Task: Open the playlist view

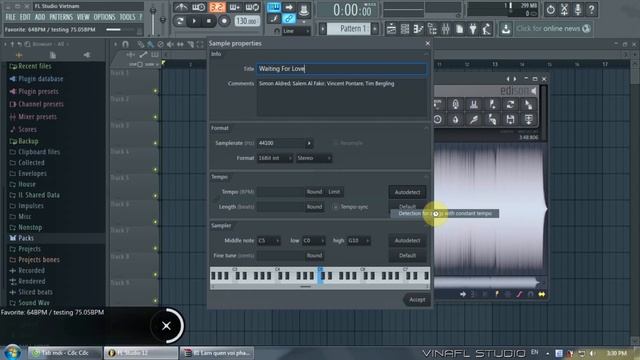Action: 391,29
